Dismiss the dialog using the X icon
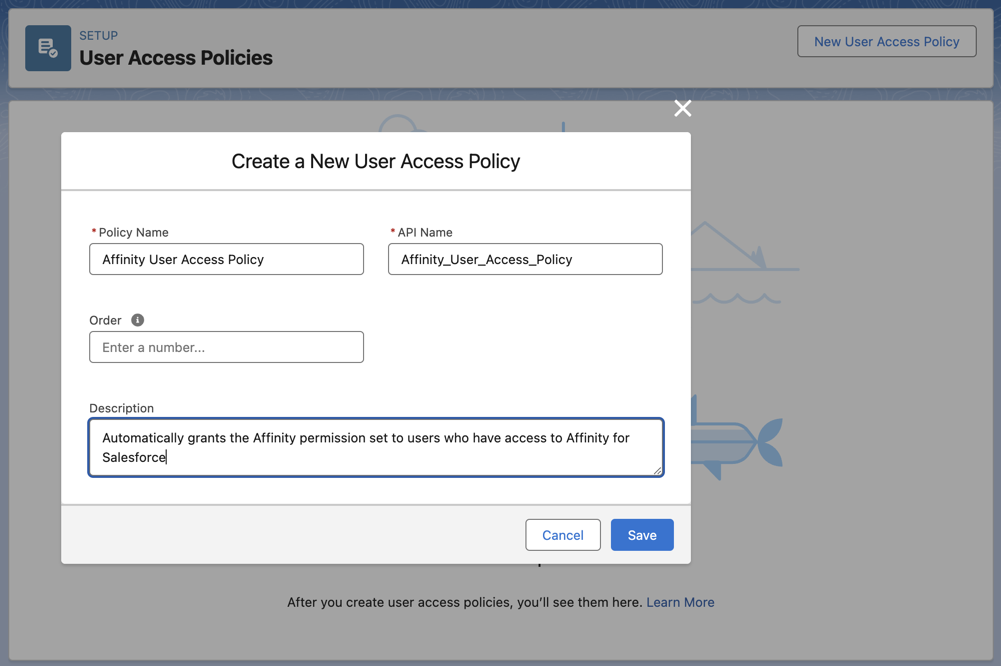This screenshot has width=1001, height=666. [x=682, y=108]
